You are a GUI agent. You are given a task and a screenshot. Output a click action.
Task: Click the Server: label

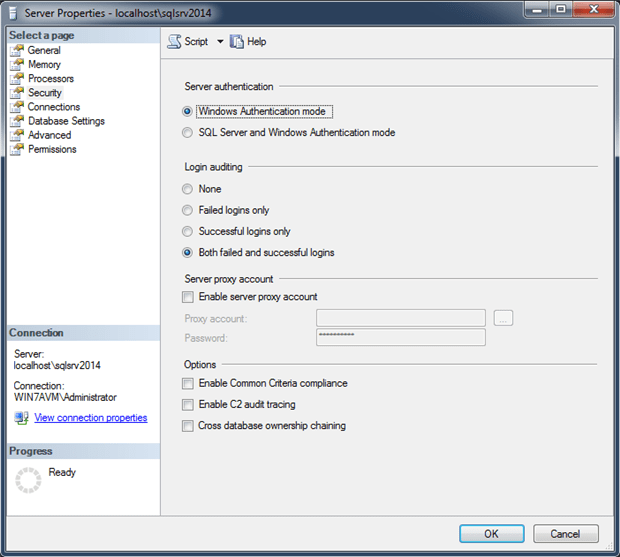point(29,354)
